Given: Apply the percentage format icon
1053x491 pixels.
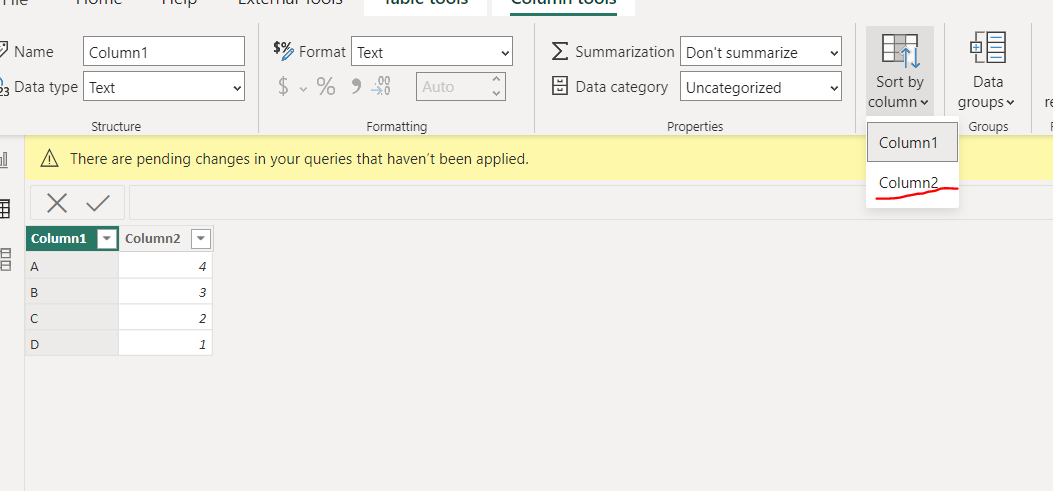Looking at the screenshot, I should (326, 86).
